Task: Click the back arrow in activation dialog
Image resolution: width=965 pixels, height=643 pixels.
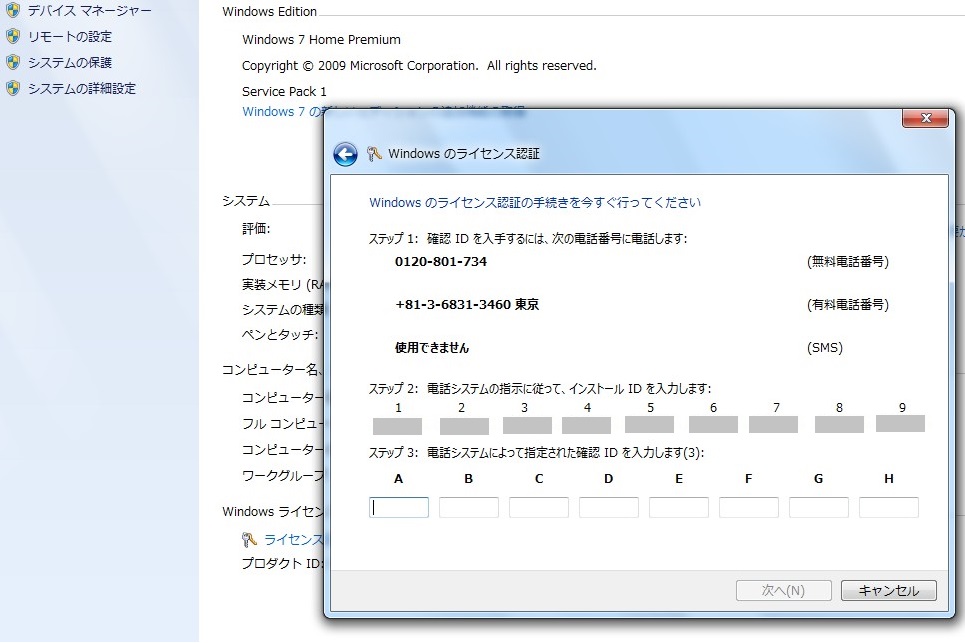Action: point(345,154)
